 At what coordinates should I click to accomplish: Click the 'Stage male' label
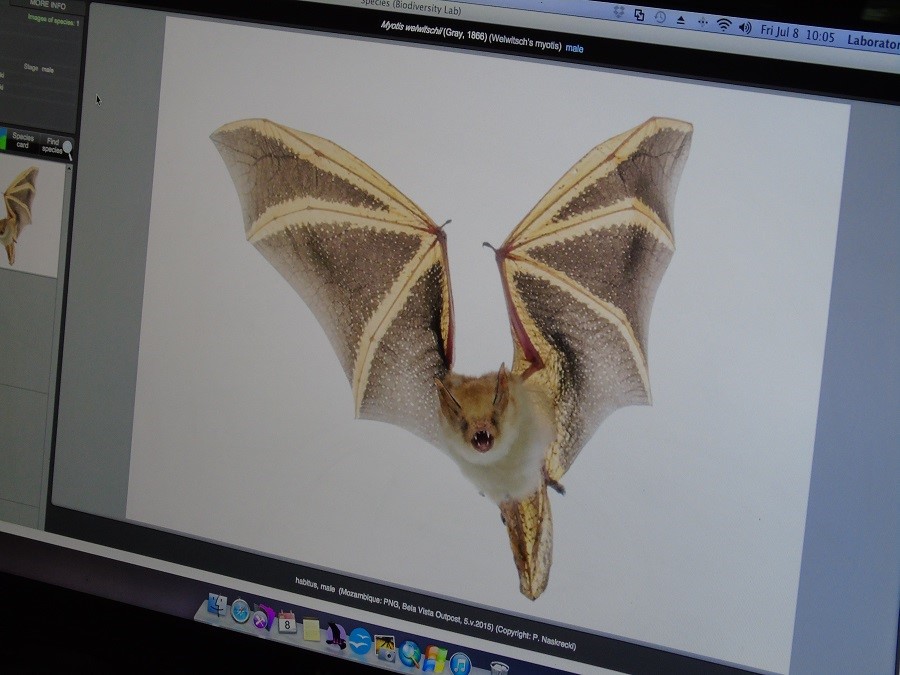point(38,68)
